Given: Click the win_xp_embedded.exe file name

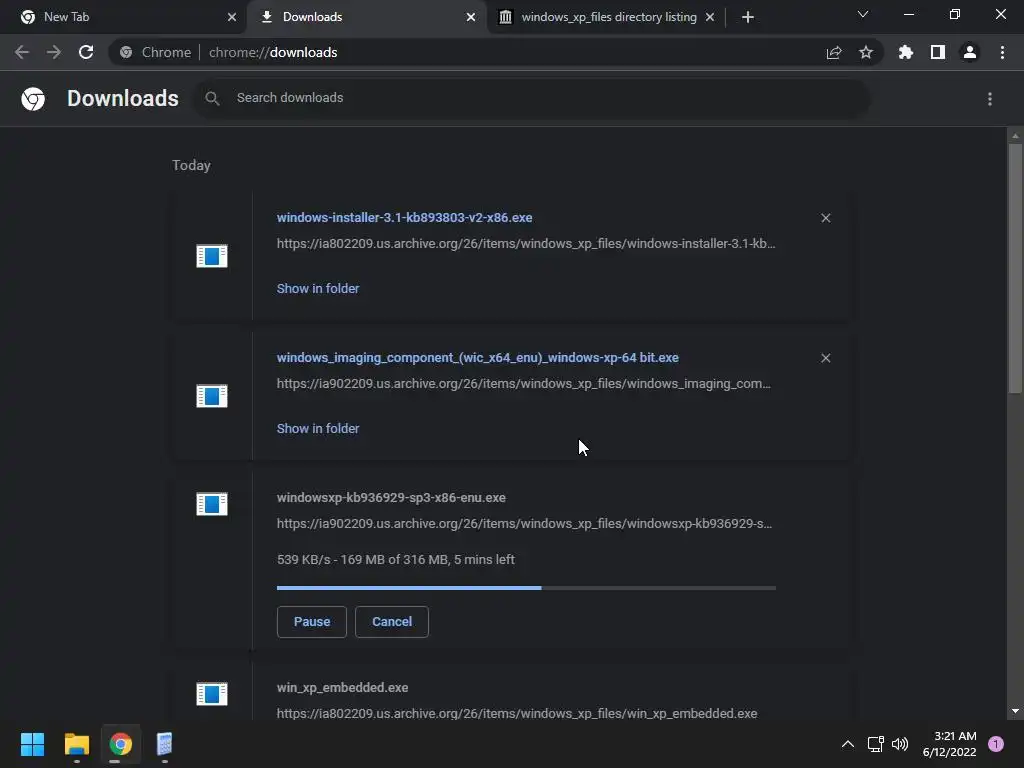Looking at the screenshot, I should (x=342, y=688).
